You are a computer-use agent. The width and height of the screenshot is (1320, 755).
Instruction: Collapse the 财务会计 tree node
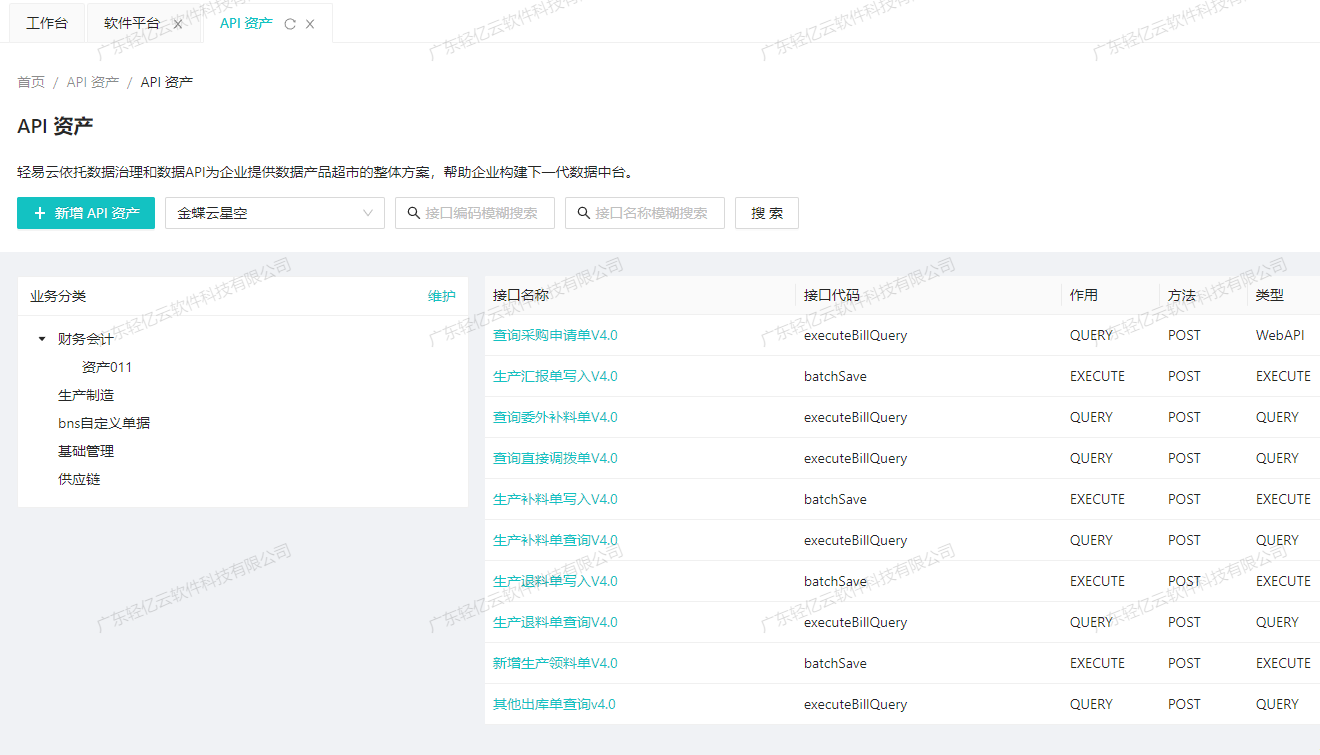(42, 339)
